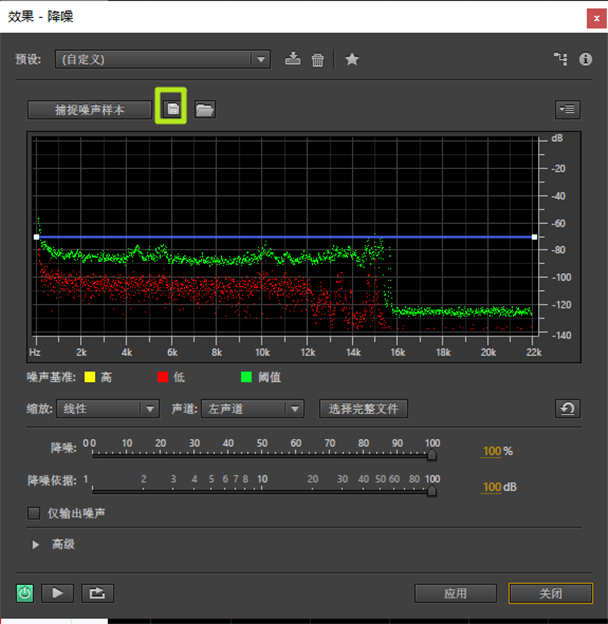Play the preview of the effect
Image resolution: width=608 pixels, height=624 pixels.
tap(57, 593)
